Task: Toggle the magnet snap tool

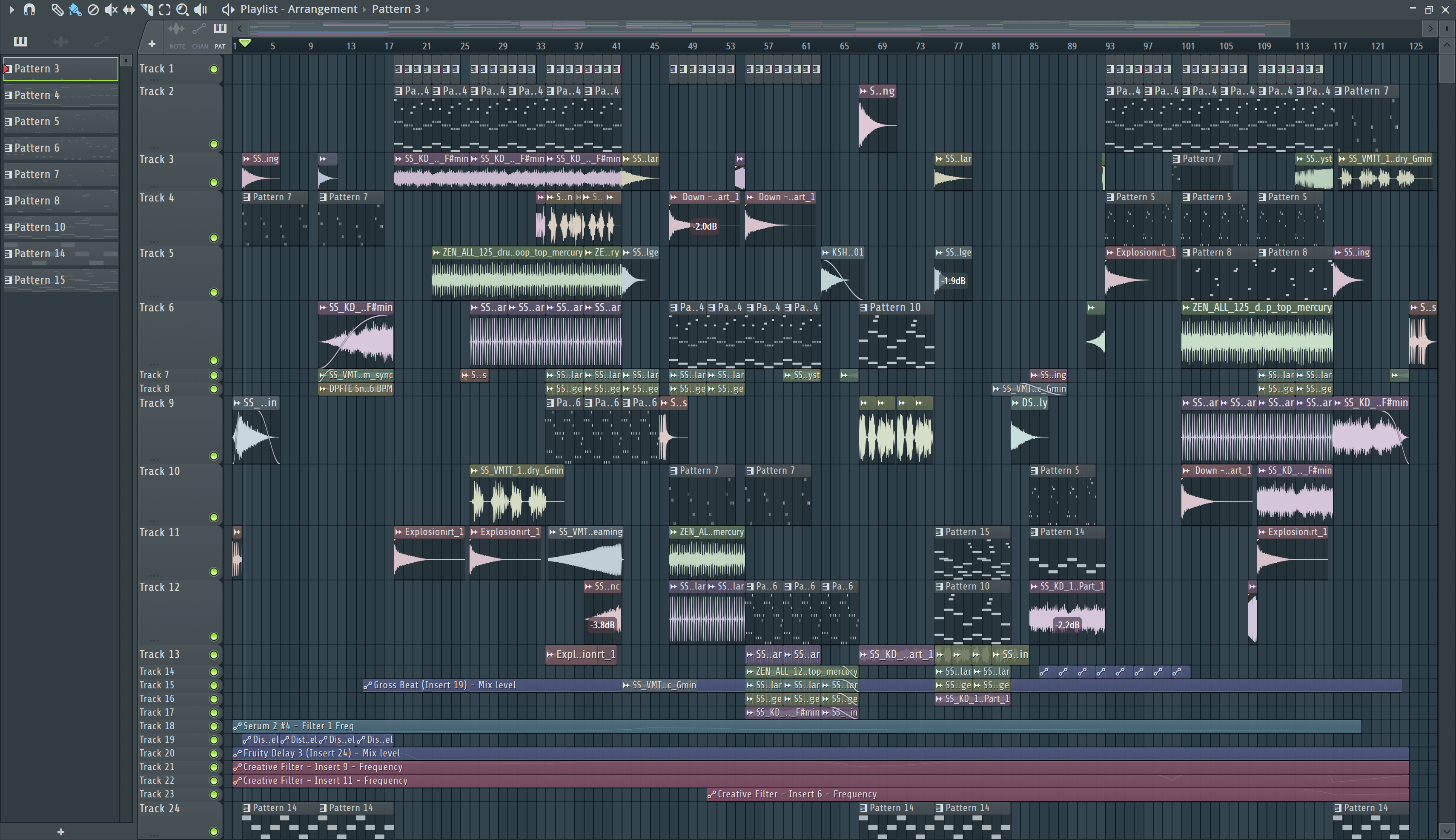Action: (x=29, y=9)
